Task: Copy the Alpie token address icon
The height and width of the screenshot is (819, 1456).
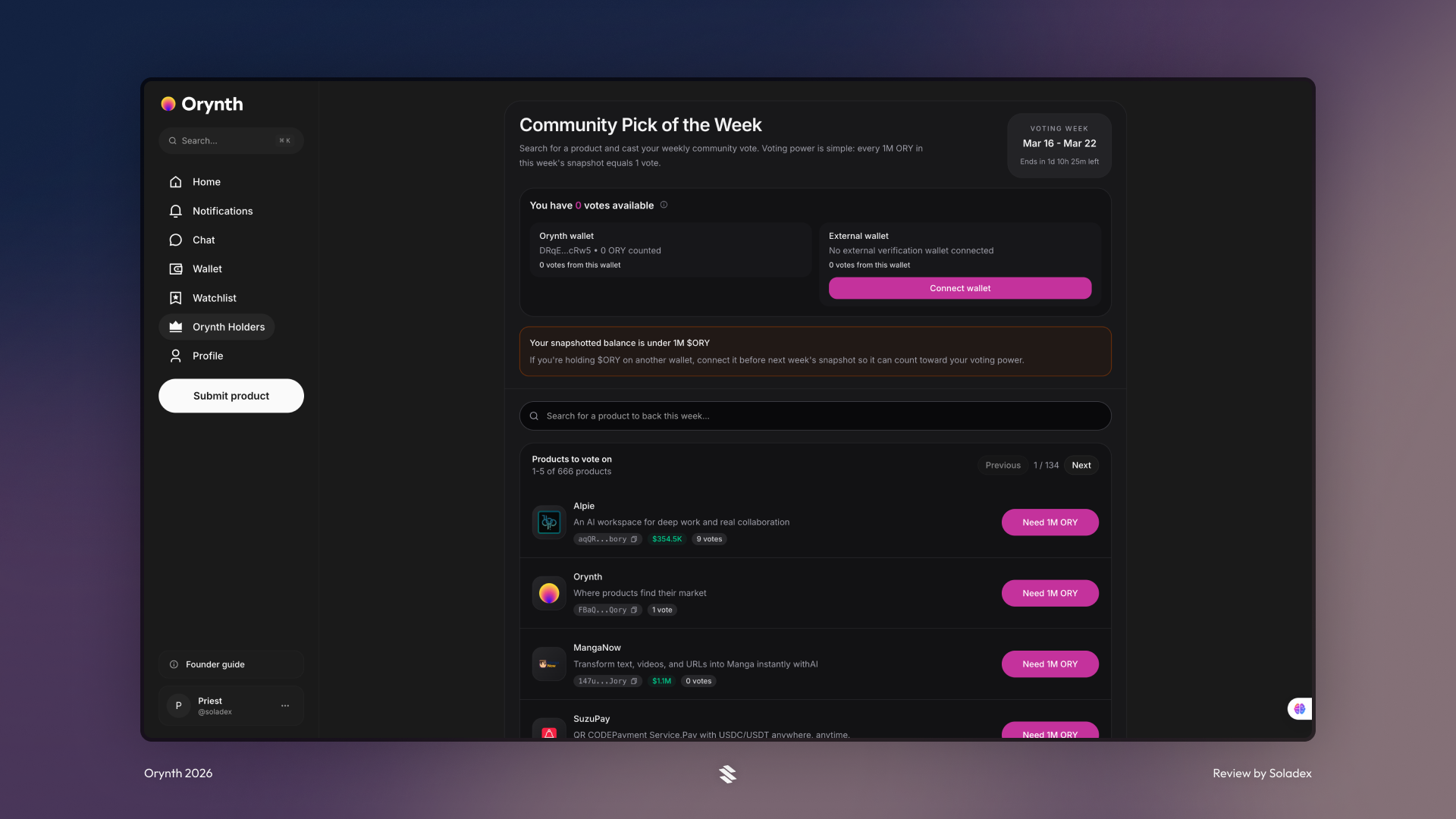Action: (634, 539)
